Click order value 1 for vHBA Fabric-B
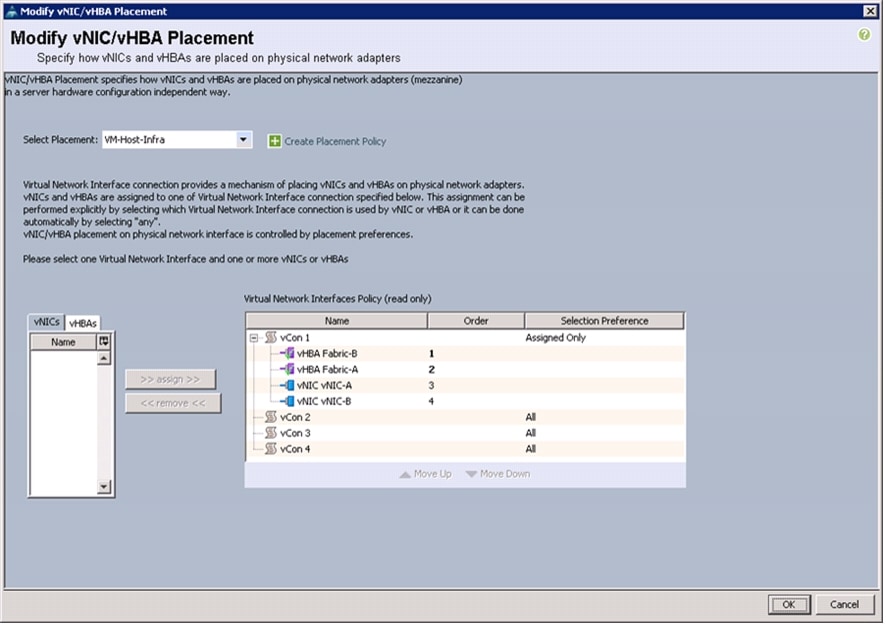 pos(431,353)
